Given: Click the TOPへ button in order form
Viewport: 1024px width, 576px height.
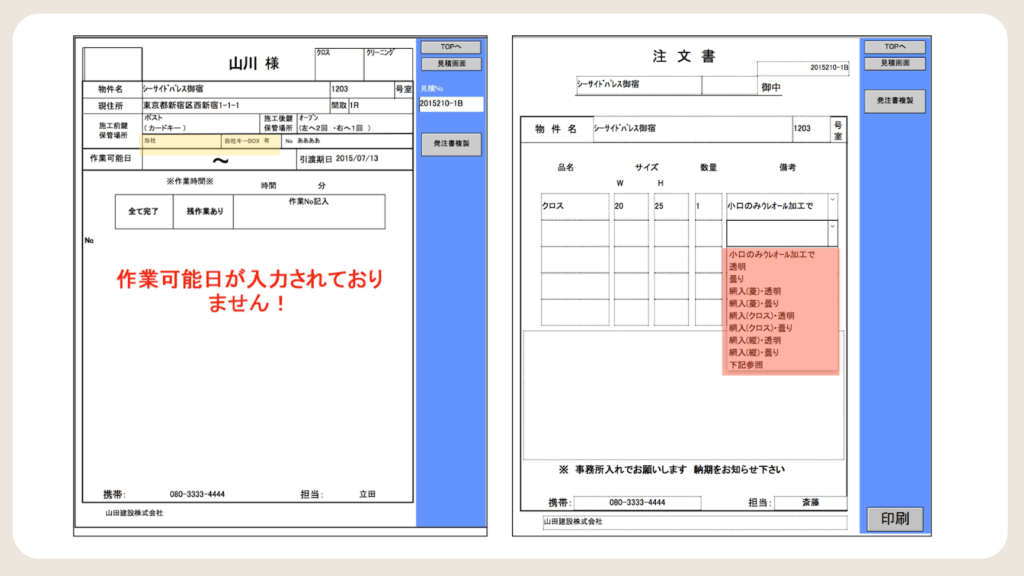Looking at the screenshot, I should tap(895, 47).
